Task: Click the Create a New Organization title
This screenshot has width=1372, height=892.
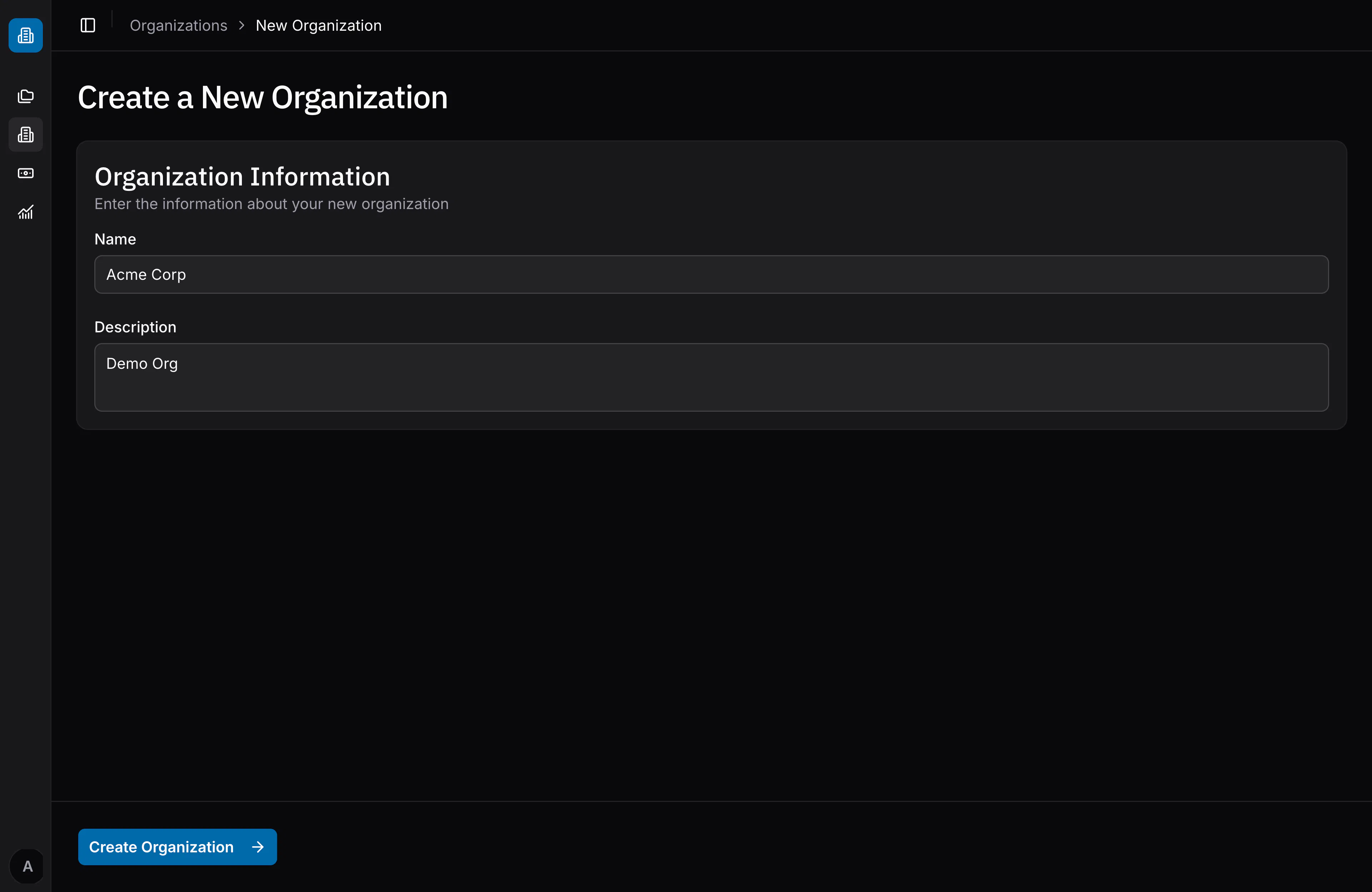Action: point(262,97)
